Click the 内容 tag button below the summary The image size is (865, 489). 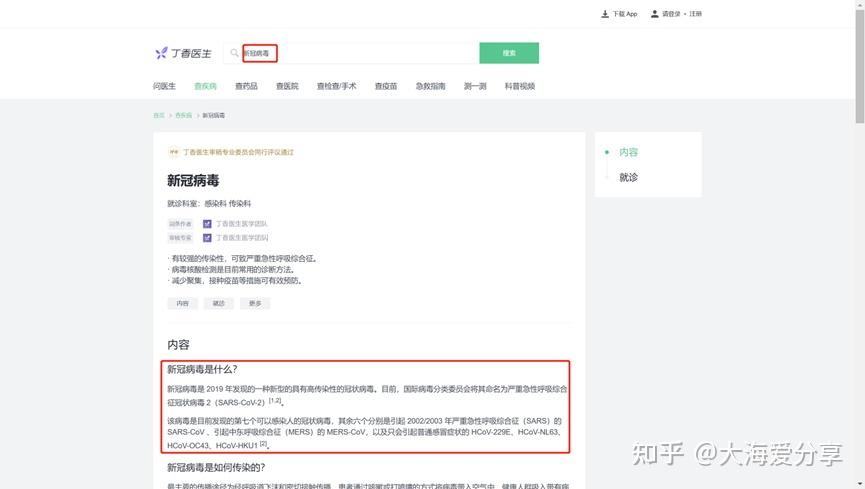pyautogui.click(x=183, y=304)
